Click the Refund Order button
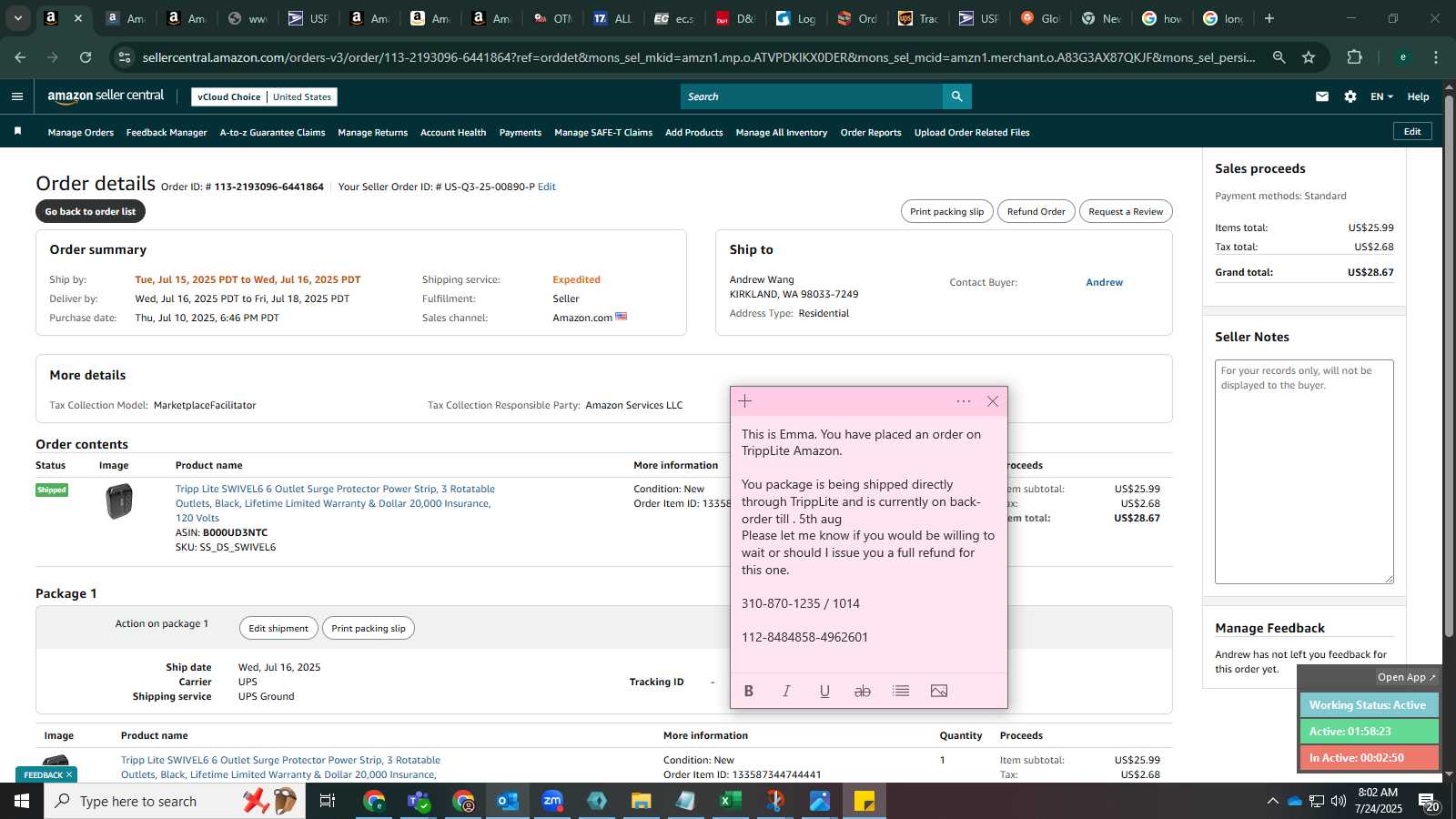Screen dimensions: 1456x819 coord(1036,211)
